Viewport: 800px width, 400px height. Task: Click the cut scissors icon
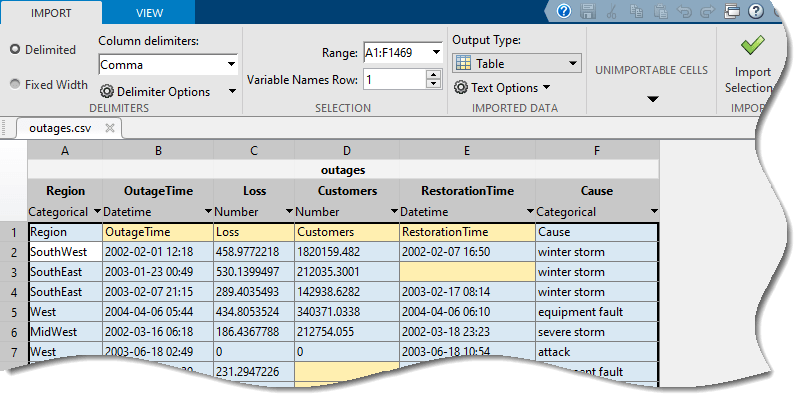[612, 12]
